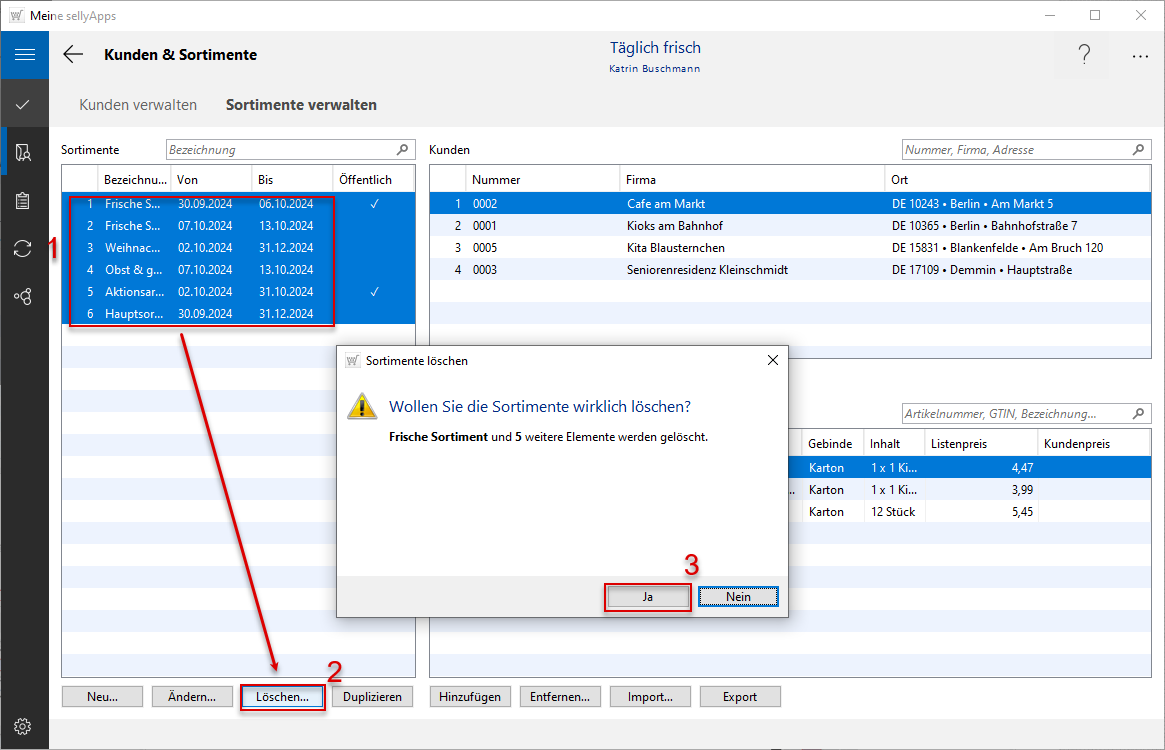Open the hamburger menu in sidebar
Viewport: 1165px width, 750px height.
tap(24, 55)
